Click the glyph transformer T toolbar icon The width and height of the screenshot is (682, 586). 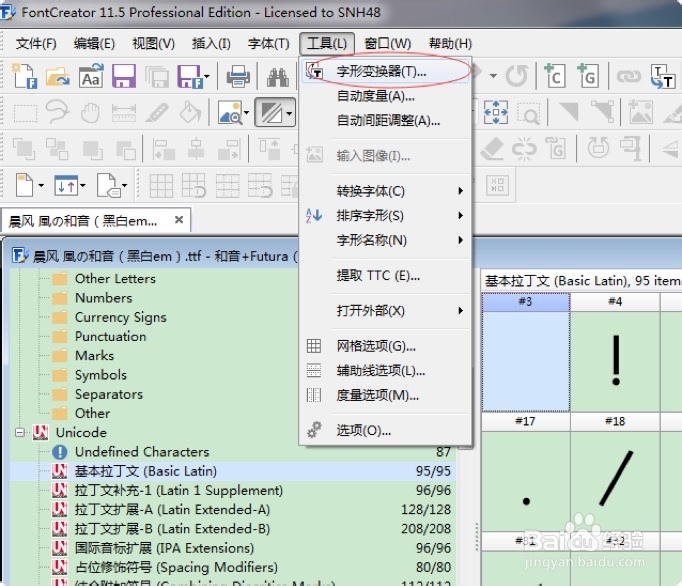tap(662, 77)
